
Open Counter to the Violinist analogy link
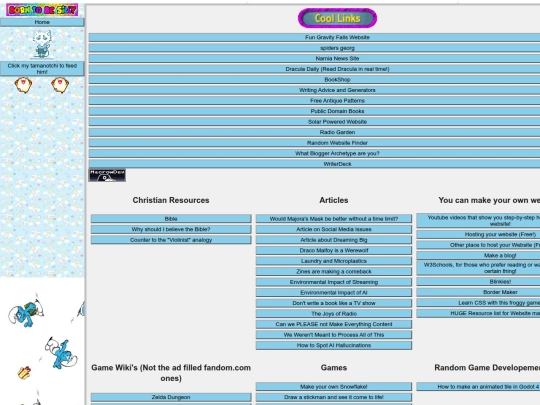(x=171, y=240)
